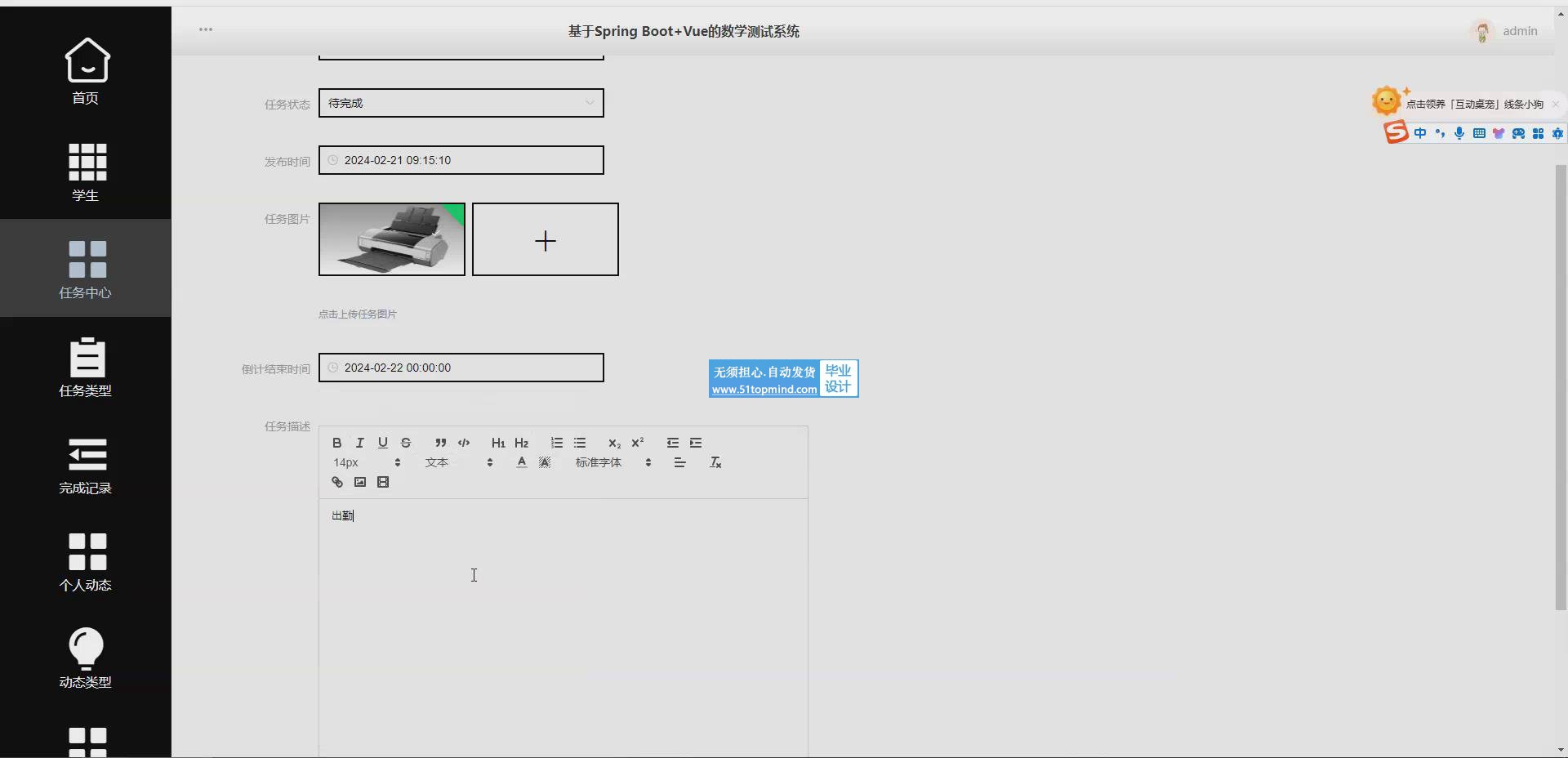Click the Sogou game controller icon
The width and height of the screenshot is (1568, 758).
1518,133
